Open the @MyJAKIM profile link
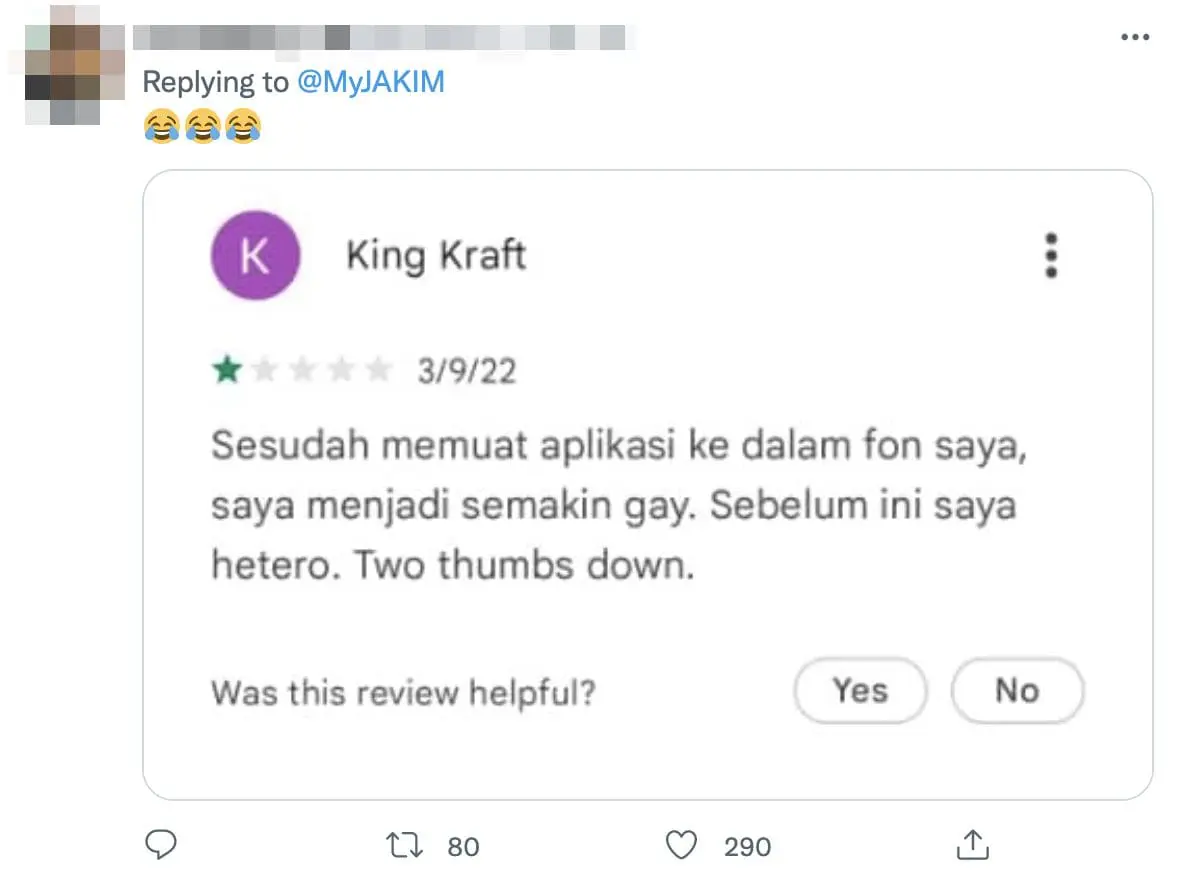1182x888 pixels. [371, 82]
